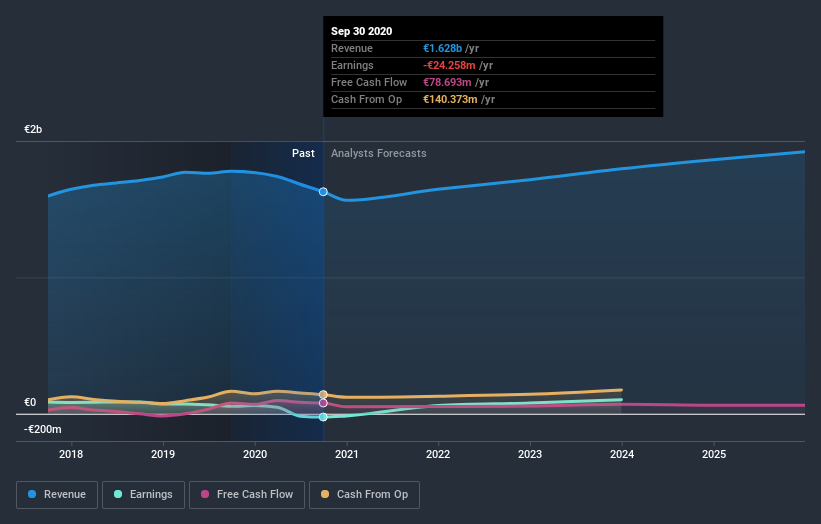
Task: Click the Free Cash Flow data point marker
Action: point(323,403)
